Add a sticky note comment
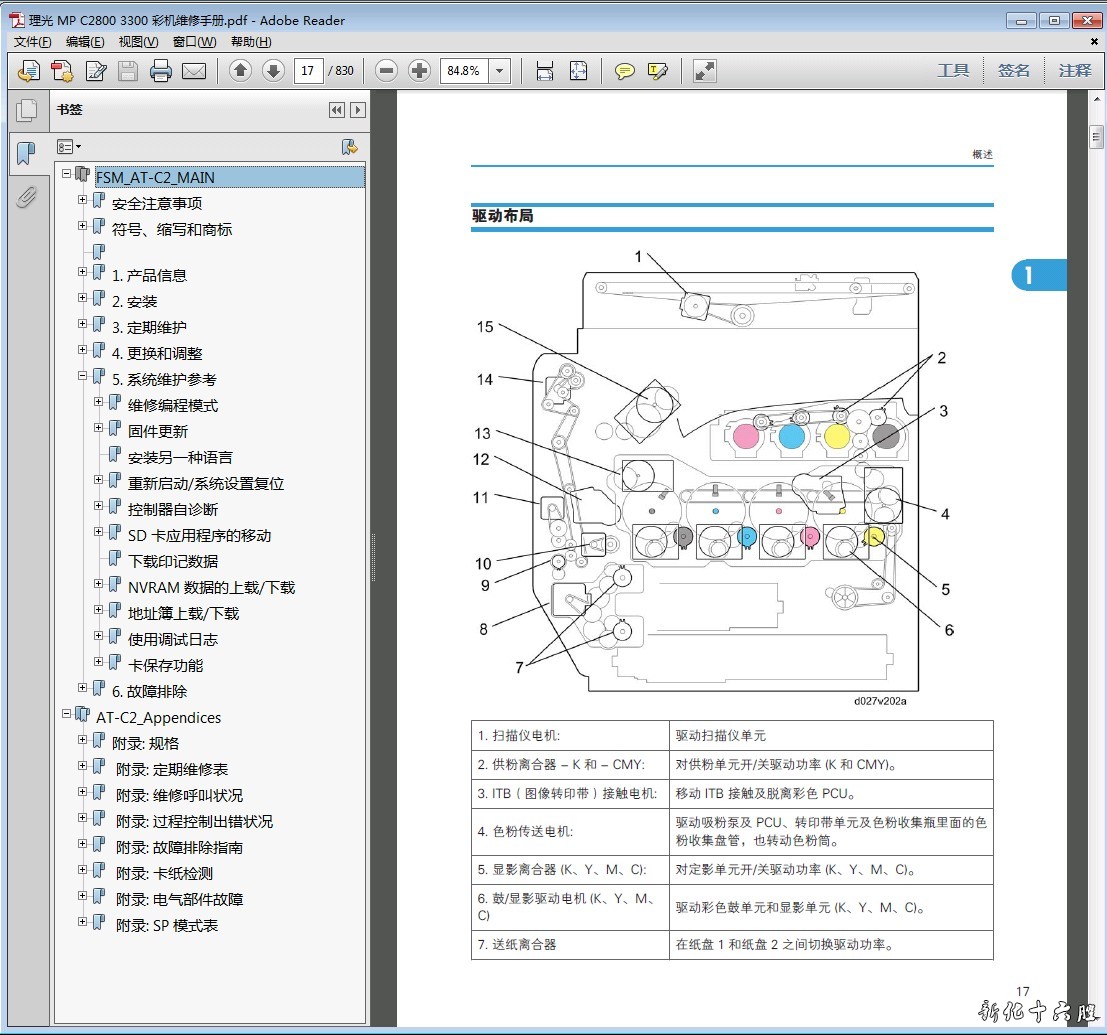Viewport: 1107px width, 1035px height. 625,71
